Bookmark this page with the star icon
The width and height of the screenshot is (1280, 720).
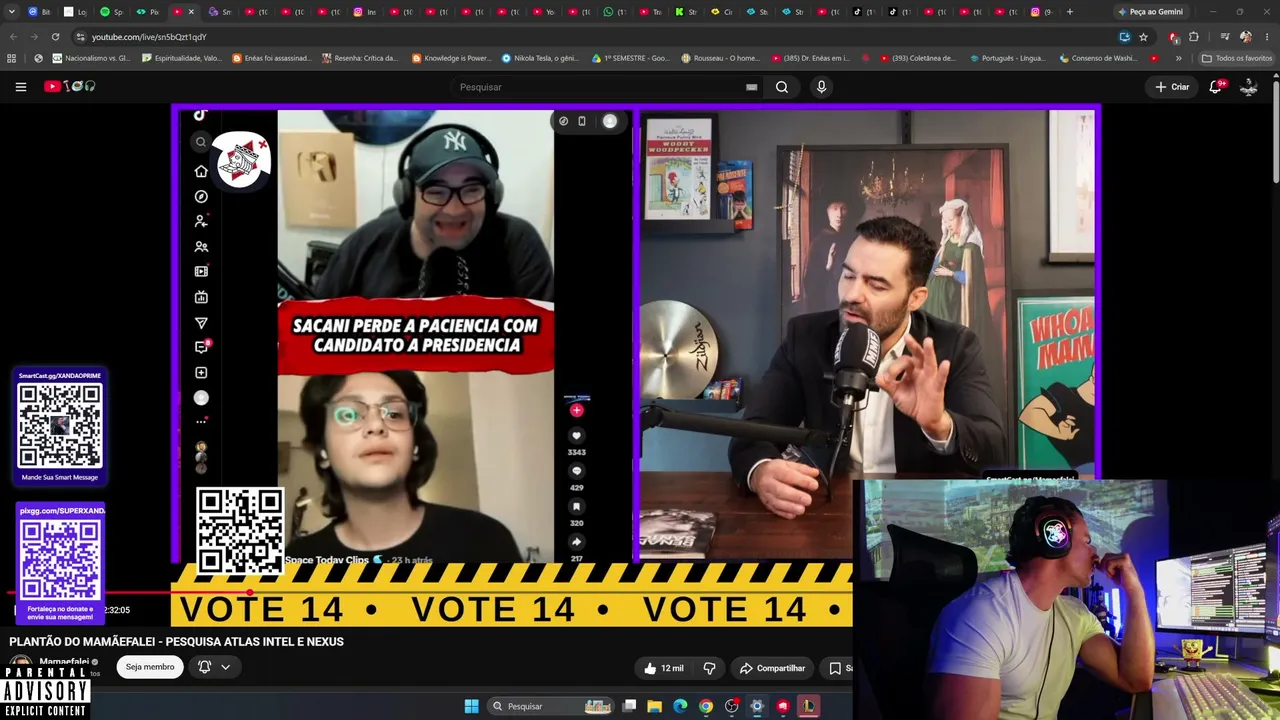[x=1143, y=37]
